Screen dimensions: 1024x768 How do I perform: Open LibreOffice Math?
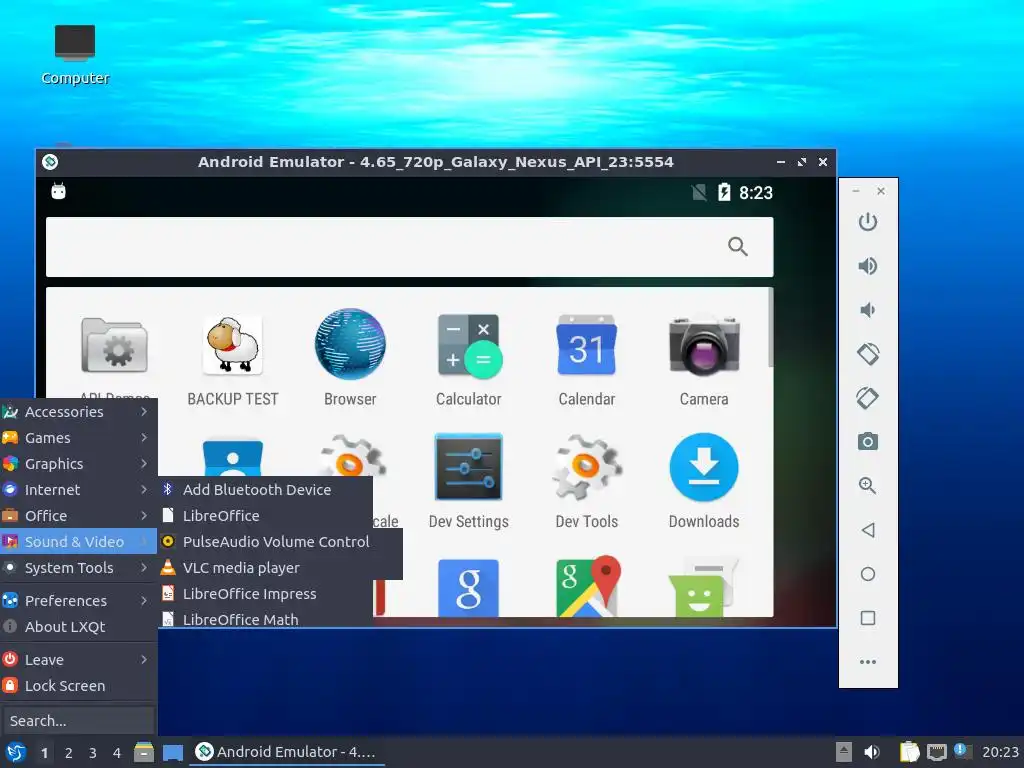[x=265, y=619]
